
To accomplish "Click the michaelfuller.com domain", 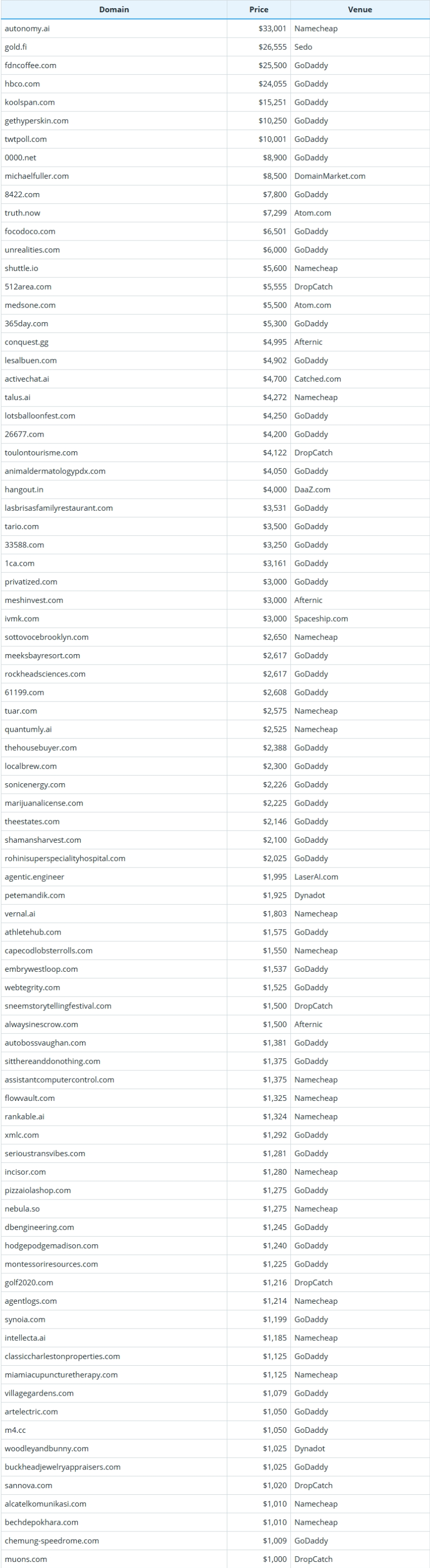I will coord(37,176).
